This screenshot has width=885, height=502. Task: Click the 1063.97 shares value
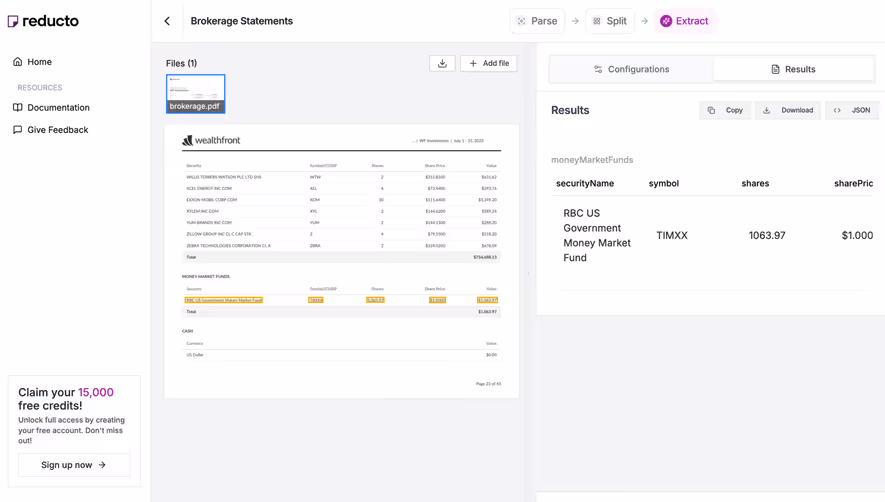pos(767,235)
